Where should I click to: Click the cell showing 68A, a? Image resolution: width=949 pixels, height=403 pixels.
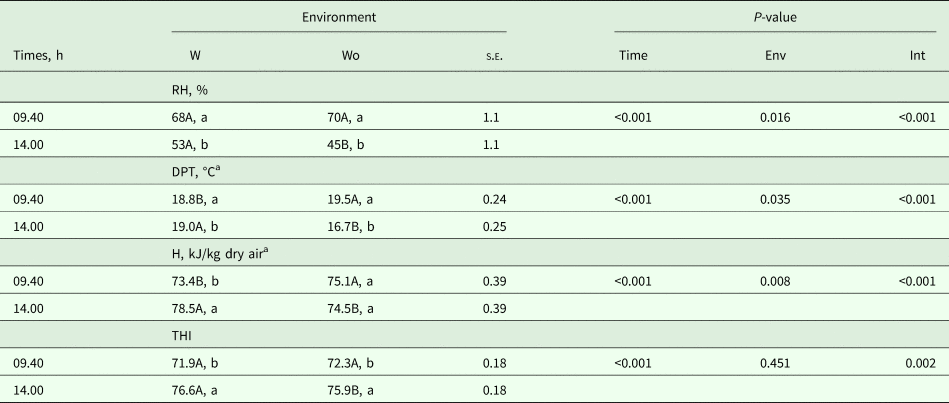192,118
